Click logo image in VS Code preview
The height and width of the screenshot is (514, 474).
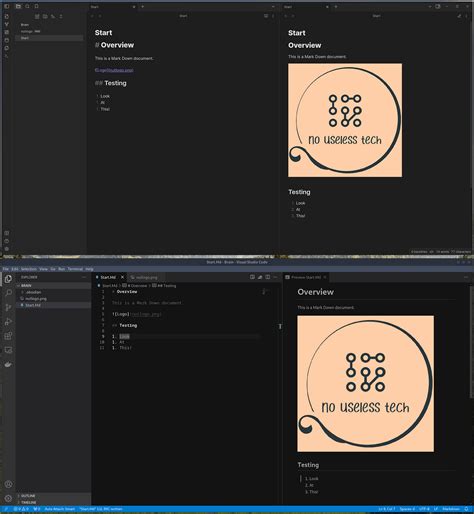pos(365,384)
